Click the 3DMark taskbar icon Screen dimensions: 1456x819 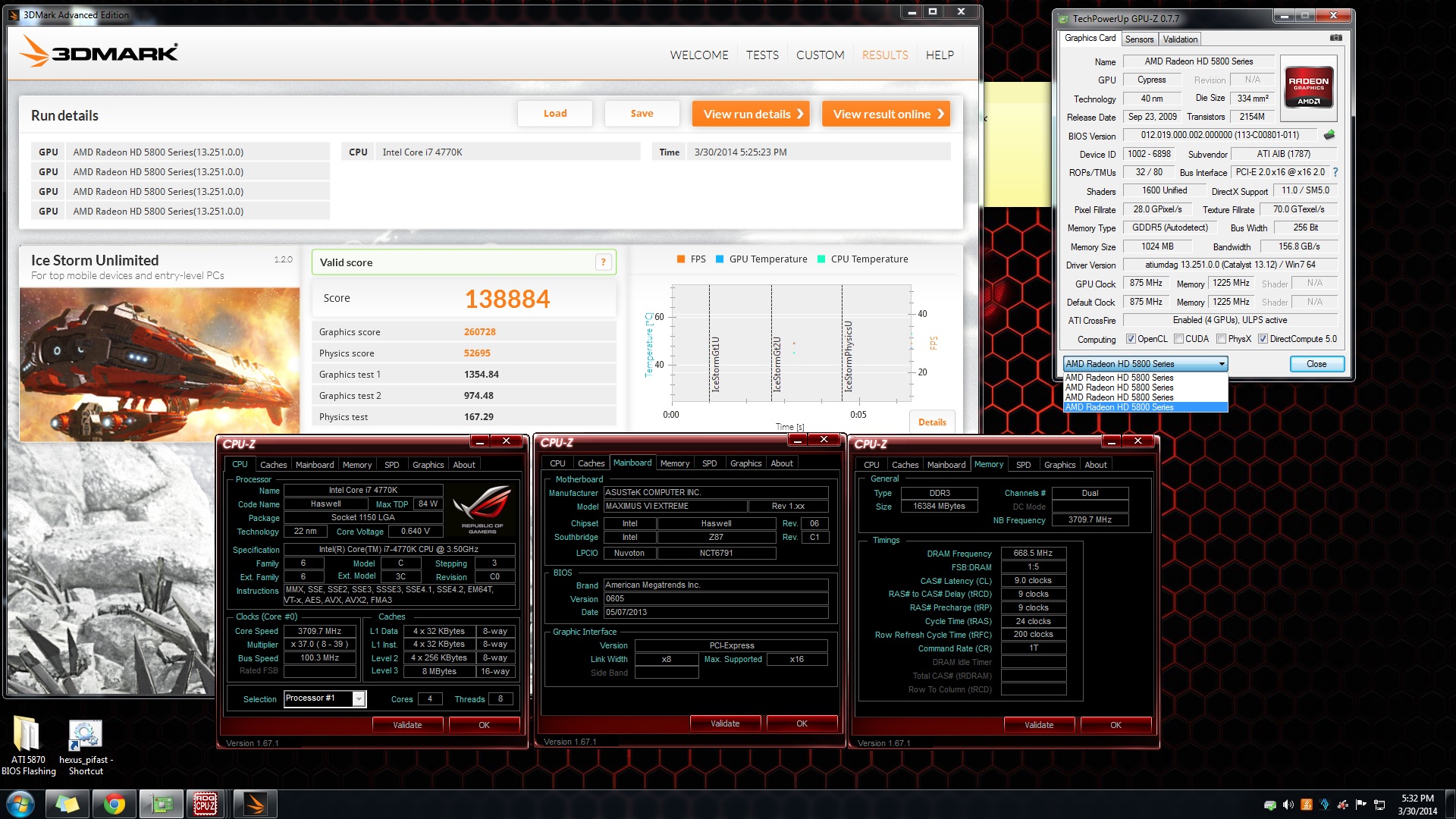[255, 804]
